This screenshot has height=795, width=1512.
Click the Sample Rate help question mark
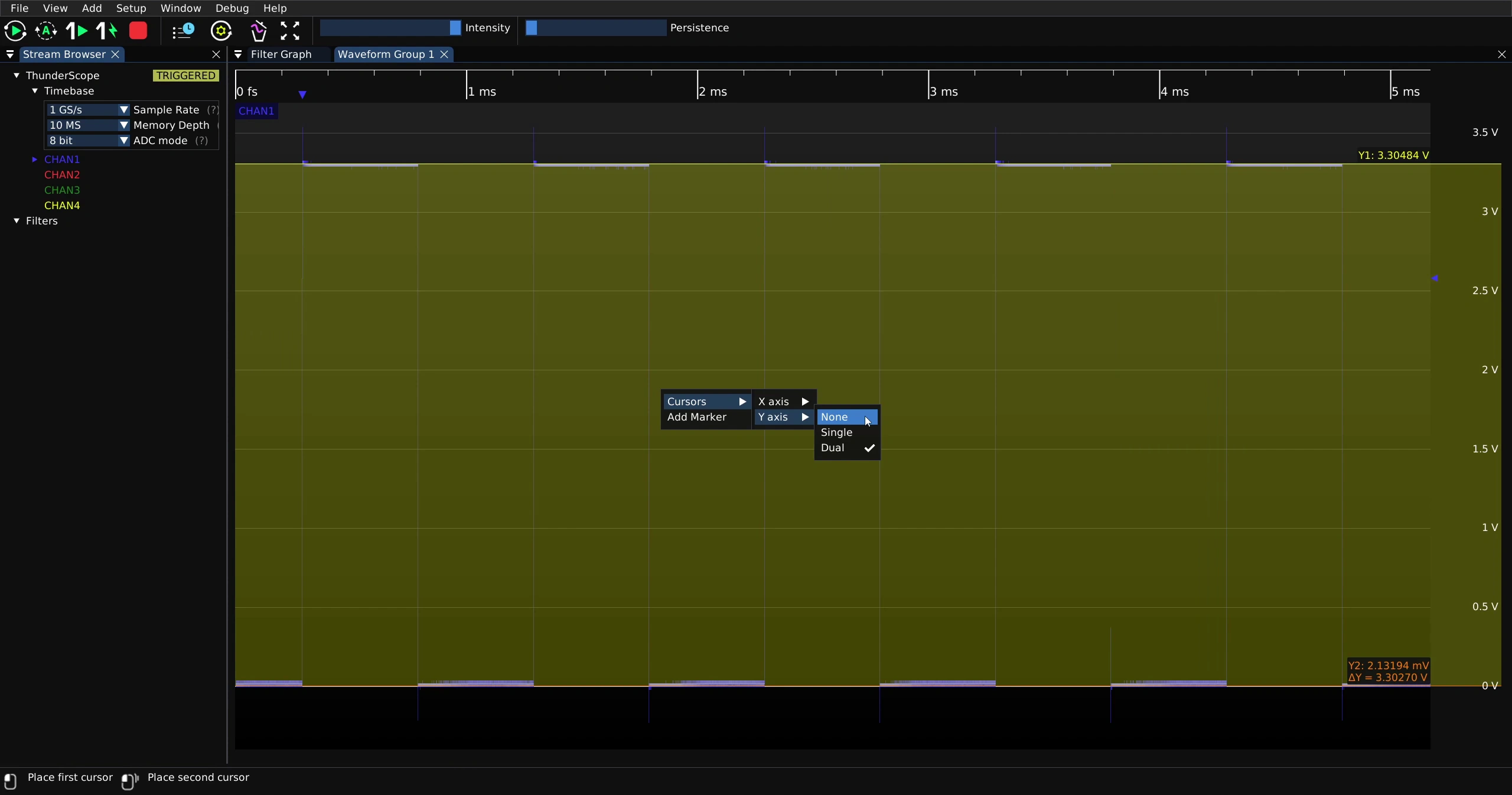213,110
